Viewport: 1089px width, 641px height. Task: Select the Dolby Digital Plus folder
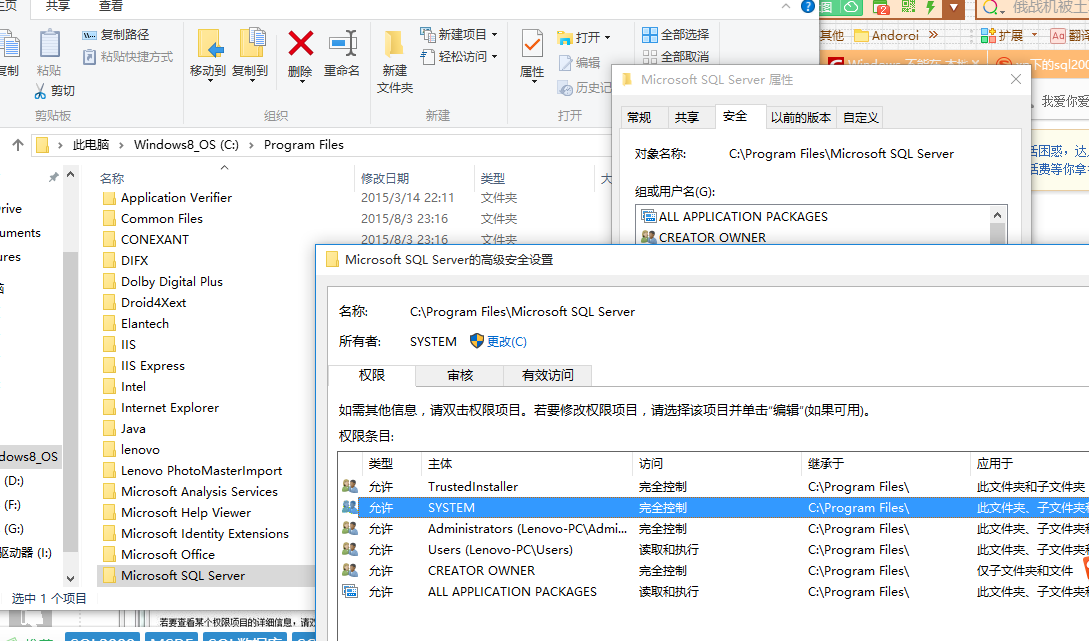pos(172,282)
